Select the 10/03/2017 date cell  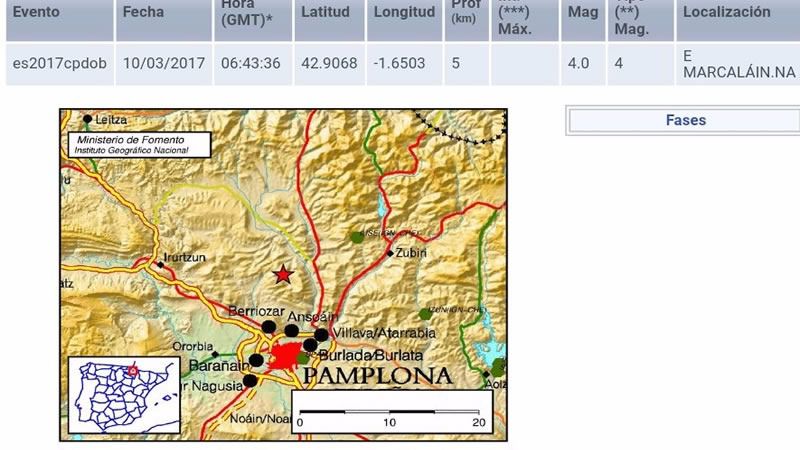tap(164, 64)
